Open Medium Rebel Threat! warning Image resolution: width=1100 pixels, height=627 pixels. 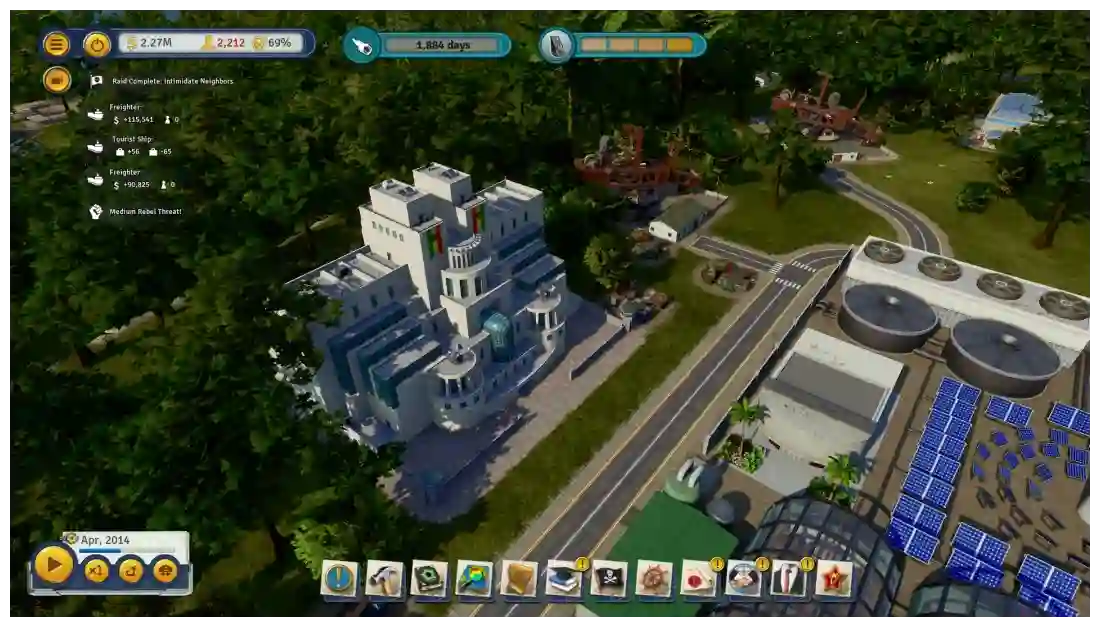tap(145, 211)
